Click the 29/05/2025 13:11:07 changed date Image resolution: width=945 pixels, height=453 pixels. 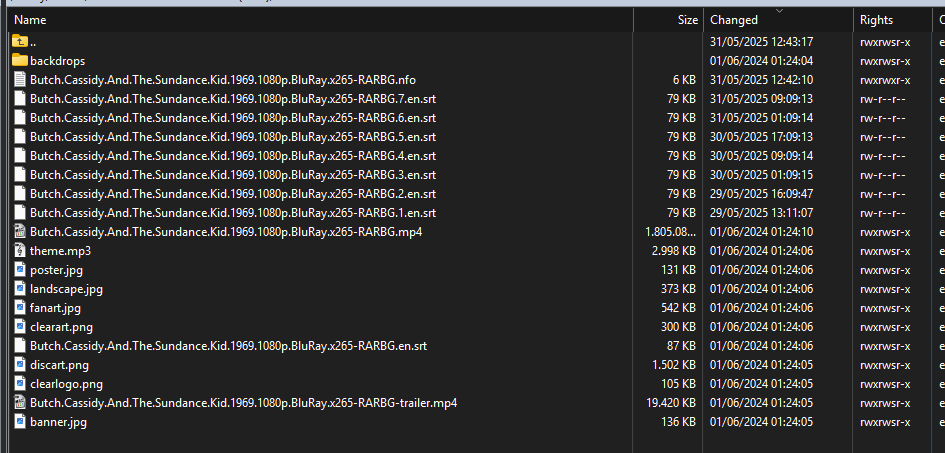point(762,213)
